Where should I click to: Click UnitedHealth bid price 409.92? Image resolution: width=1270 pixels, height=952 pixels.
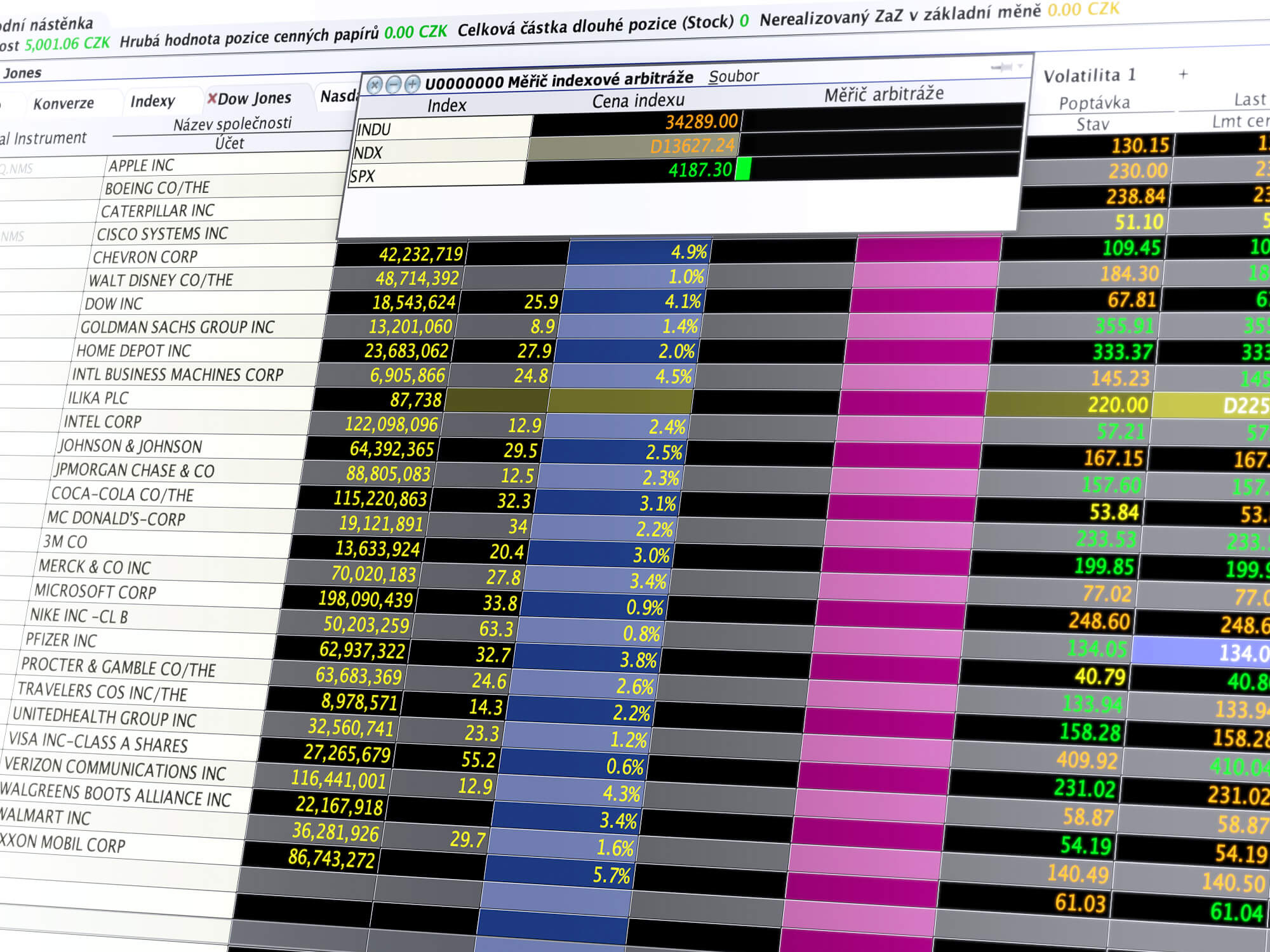(x=1086, y=759)
